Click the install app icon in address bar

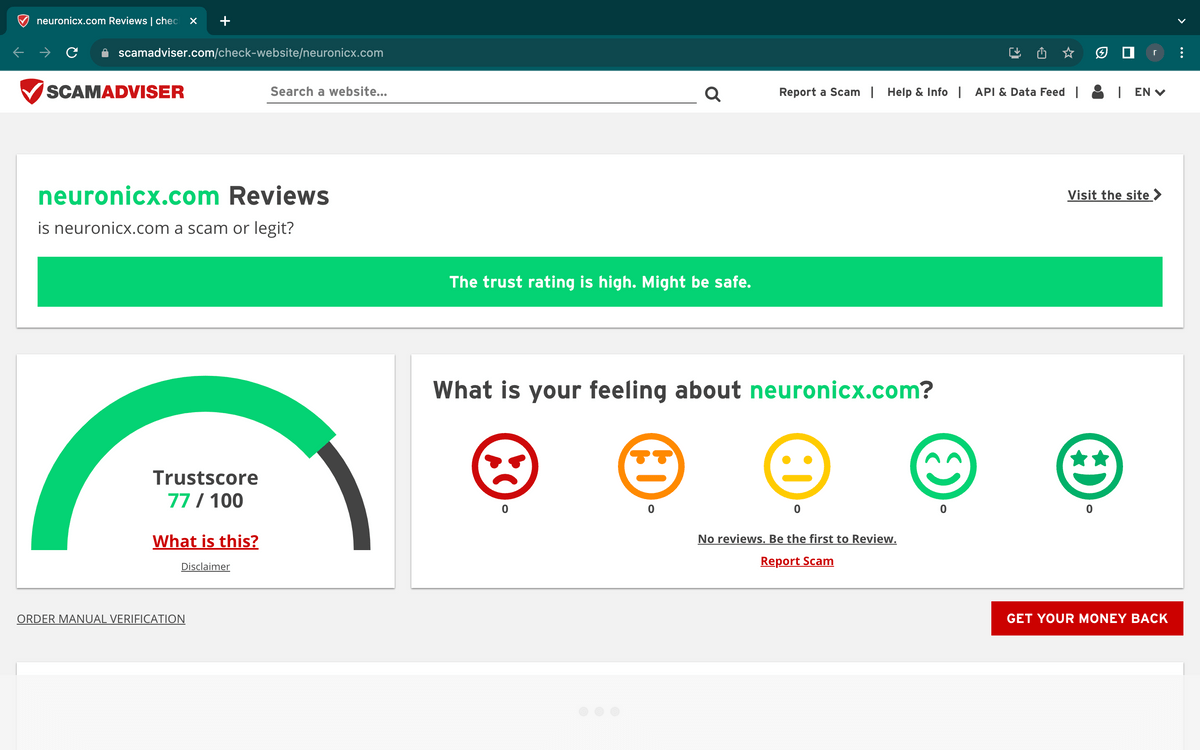[x=1014, y=53]
